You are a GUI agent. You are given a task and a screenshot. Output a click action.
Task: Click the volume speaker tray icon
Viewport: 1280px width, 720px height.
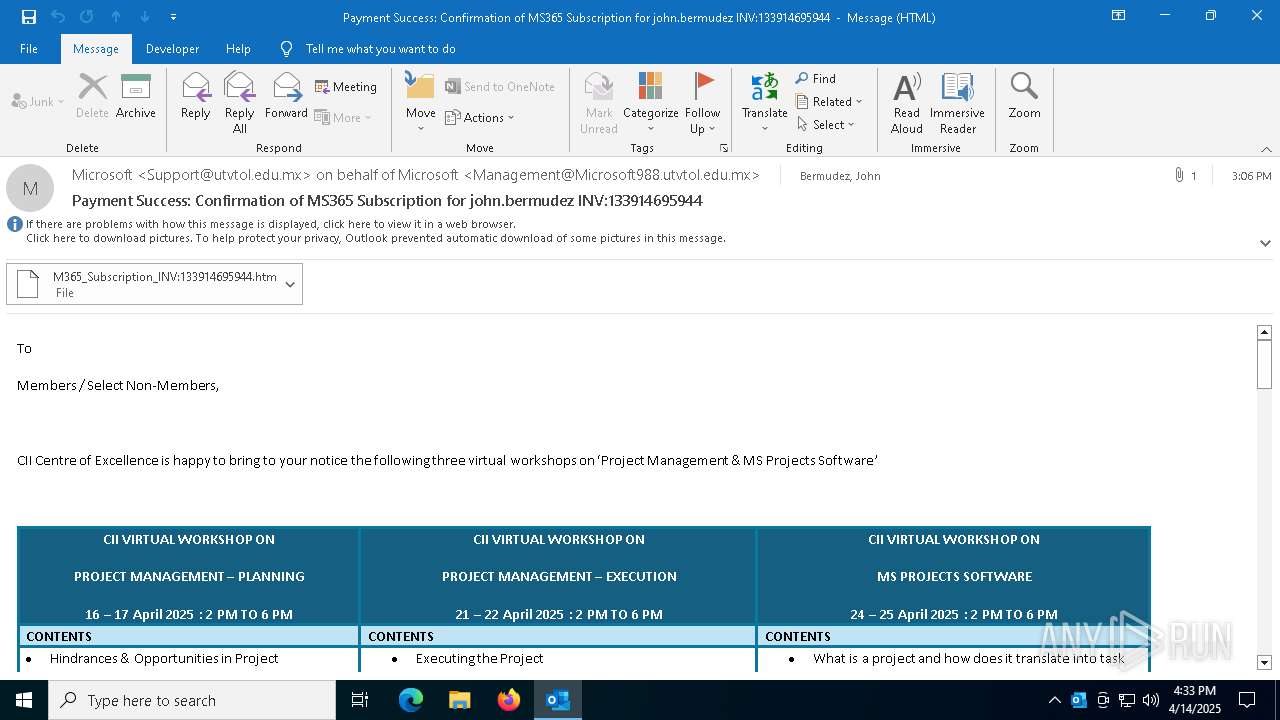[1150, 700]
